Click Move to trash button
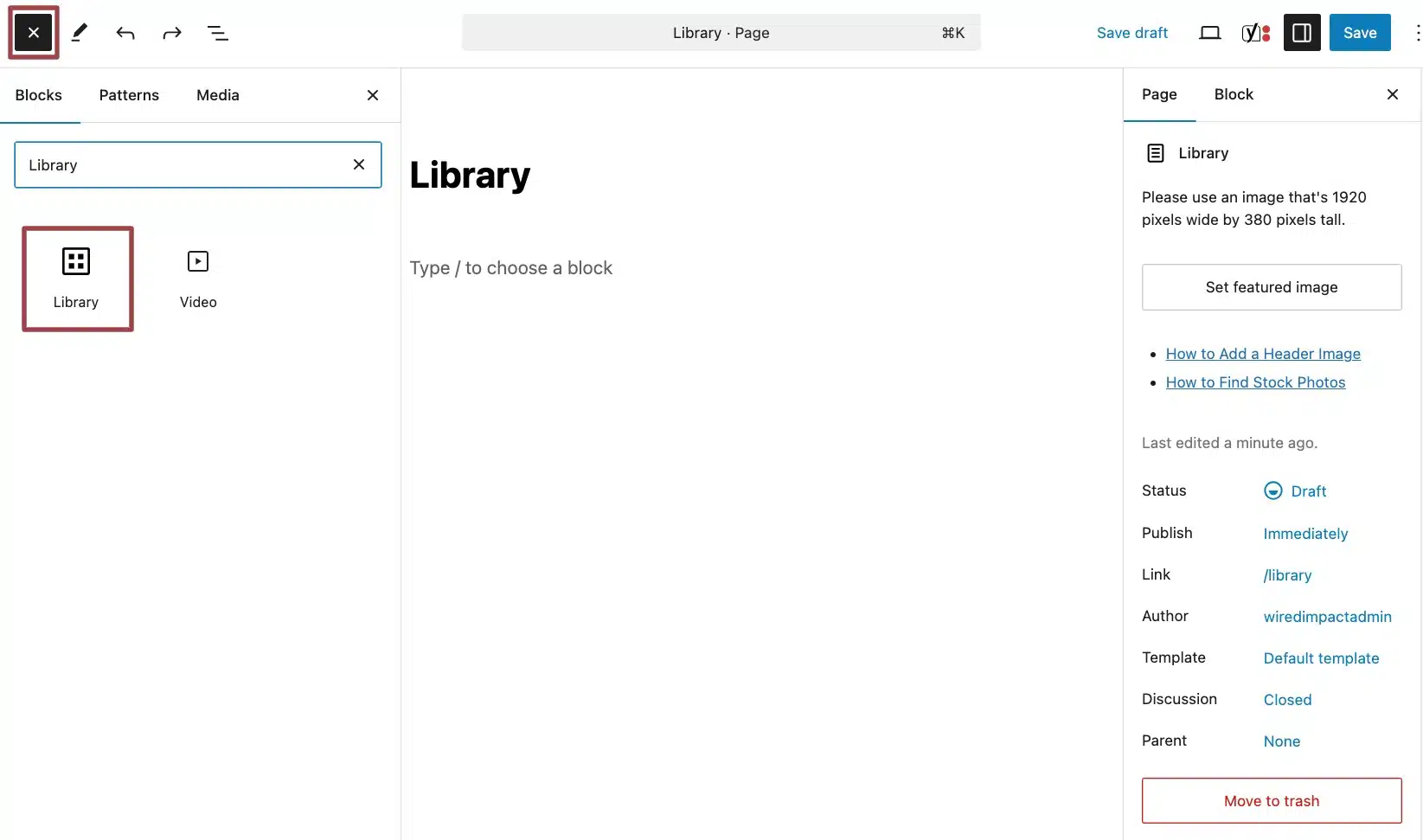The width and height of the screenshot is (1423, 840). tap(1272, 801)
